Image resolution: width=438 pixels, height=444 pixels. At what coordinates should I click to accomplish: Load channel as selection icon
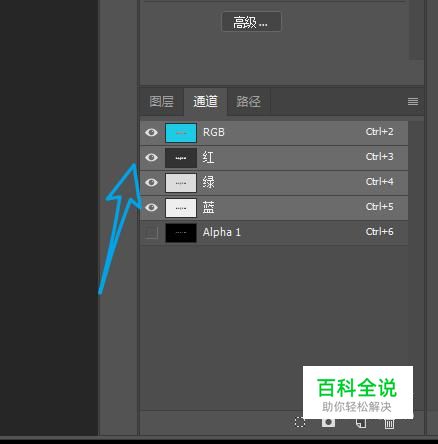click(300, 422)
